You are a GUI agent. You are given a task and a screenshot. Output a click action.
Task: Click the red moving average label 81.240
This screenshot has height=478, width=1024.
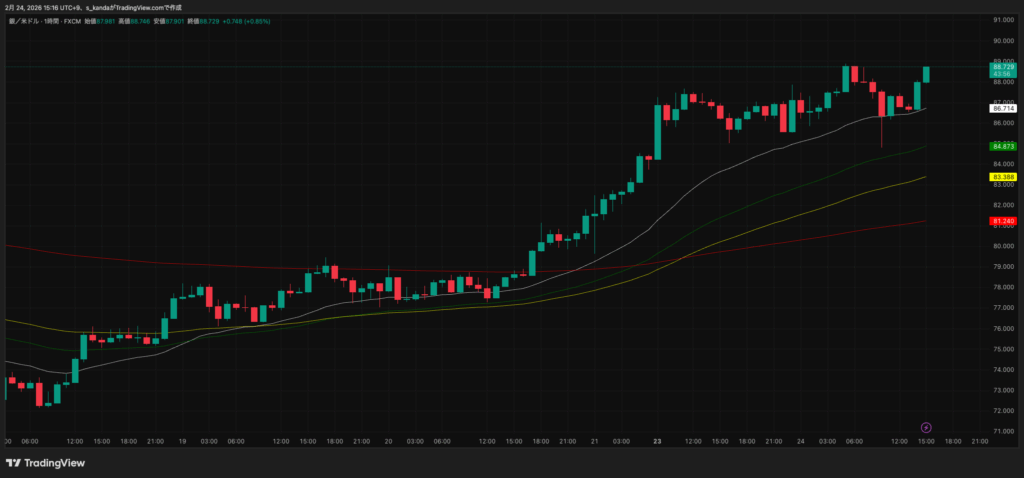tap(1002, 220)
